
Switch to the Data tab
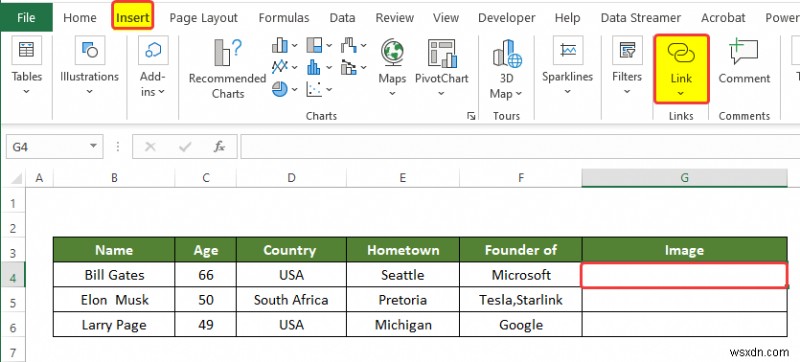click(x=342, y=18)
